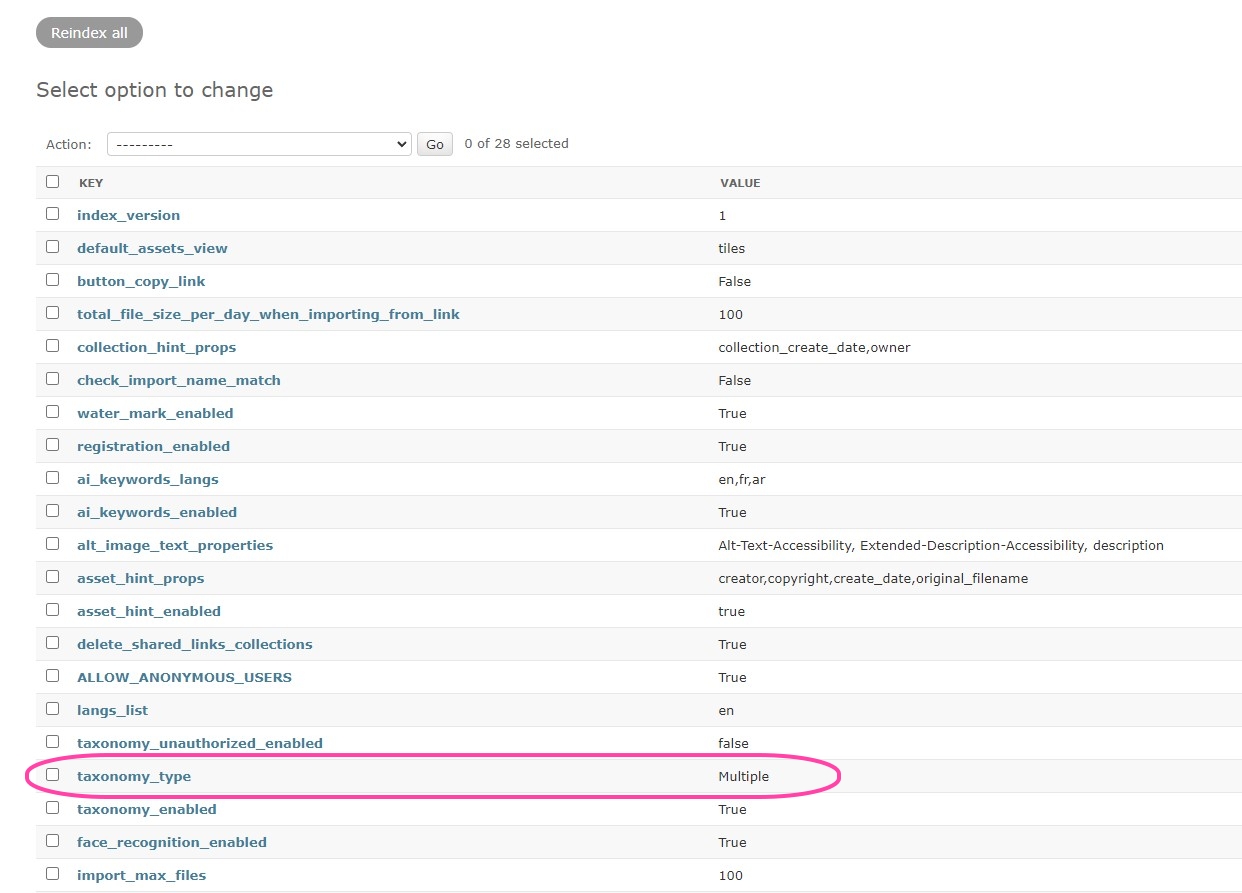Viewport: 1242px width, 893px height.
Task: Click the 'tiles' value text
Action: click(732, 248)
